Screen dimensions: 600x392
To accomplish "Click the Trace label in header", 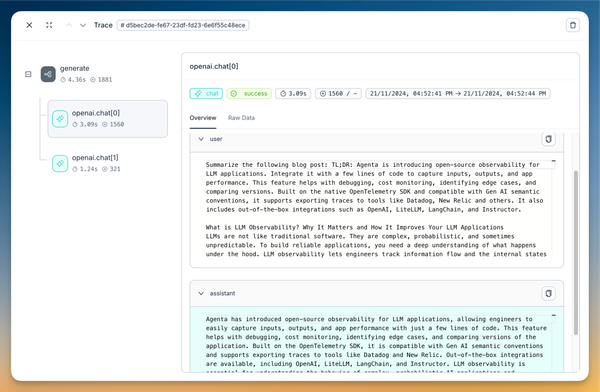I will tap(103, 25).
